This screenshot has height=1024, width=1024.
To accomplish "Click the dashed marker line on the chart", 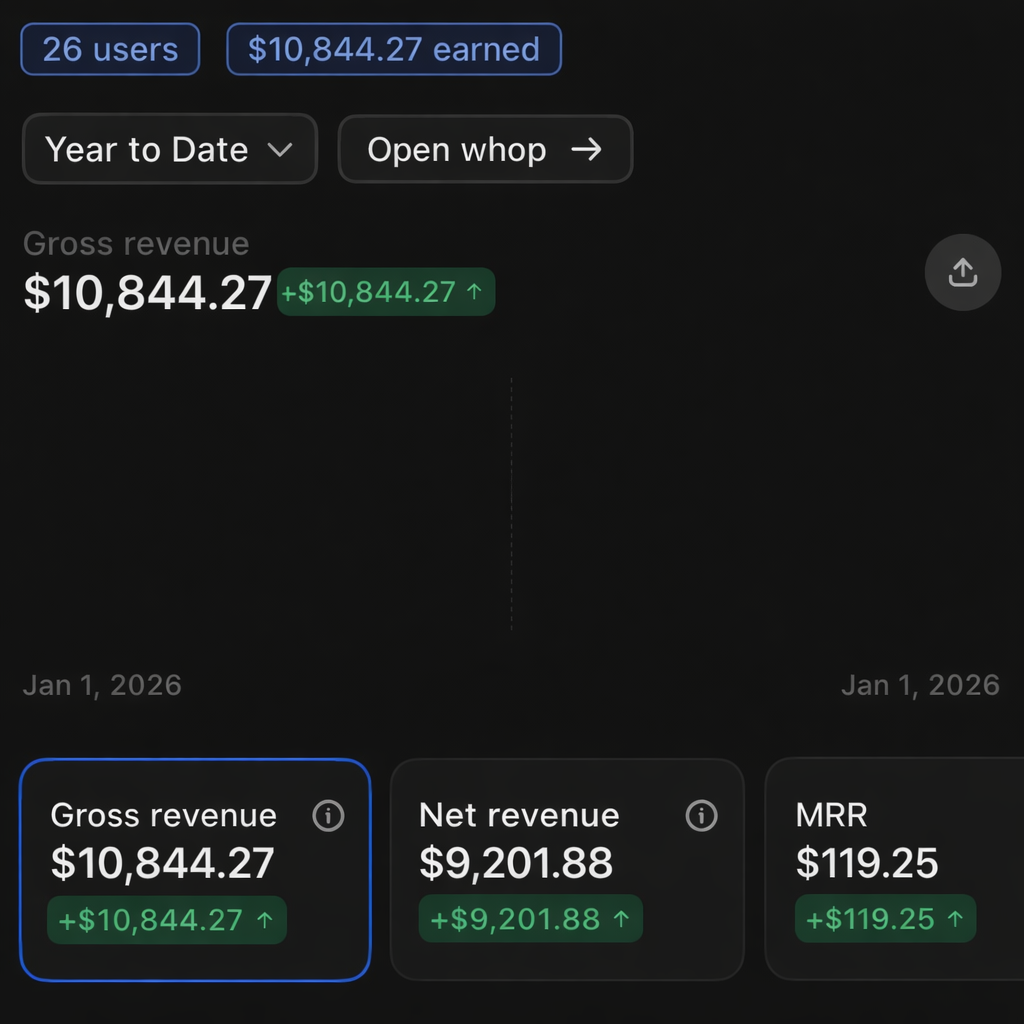I will (512, 500).
